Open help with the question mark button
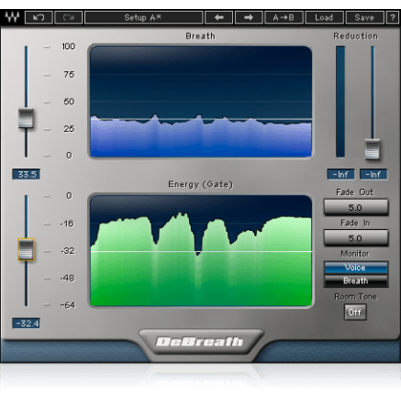This screenshot has height=402, width=401. click(392, 17)
